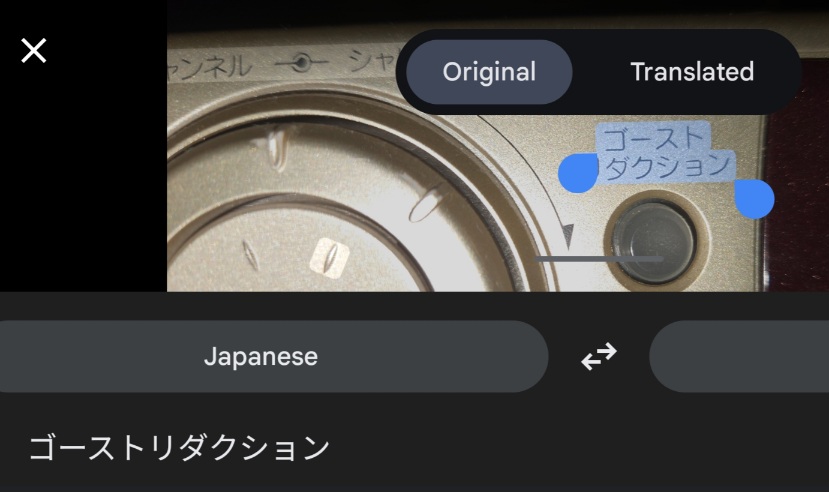Swap source and target languages
The image size is (829, 492).
tap(598, 356)
